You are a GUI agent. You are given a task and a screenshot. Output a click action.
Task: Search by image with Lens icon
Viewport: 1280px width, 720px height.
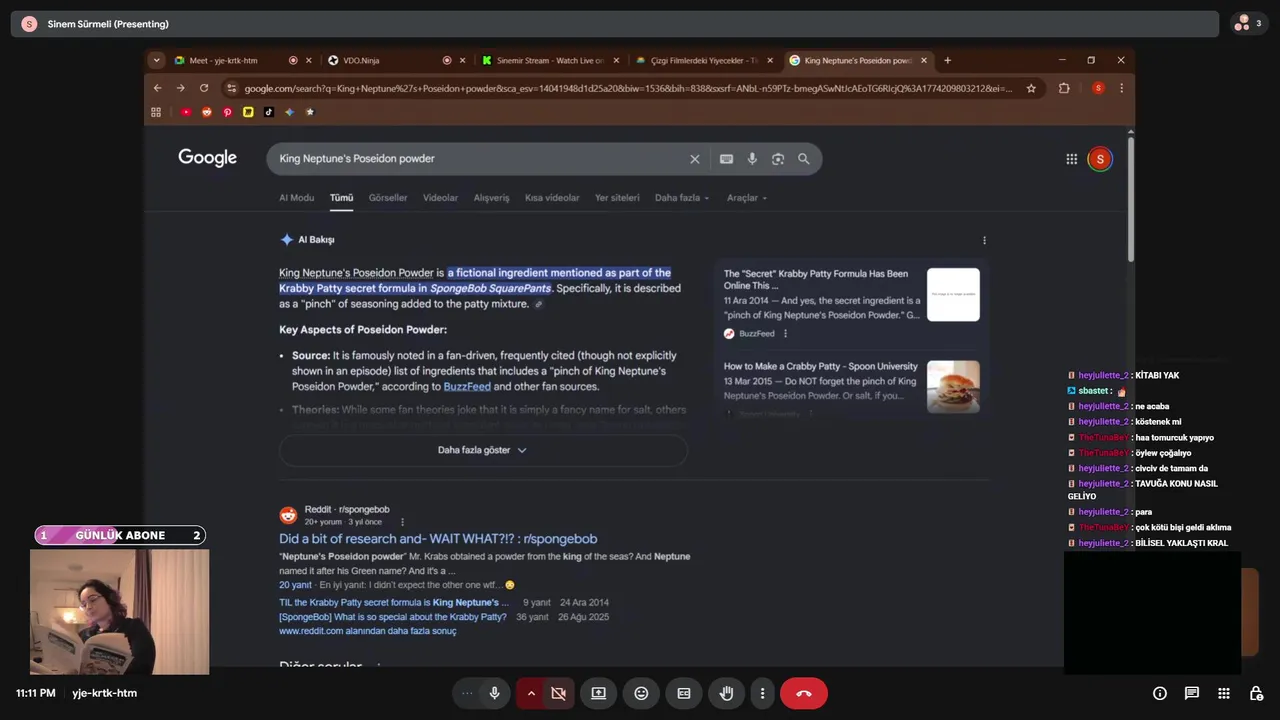pyautogui.click(x=778, y=159)
